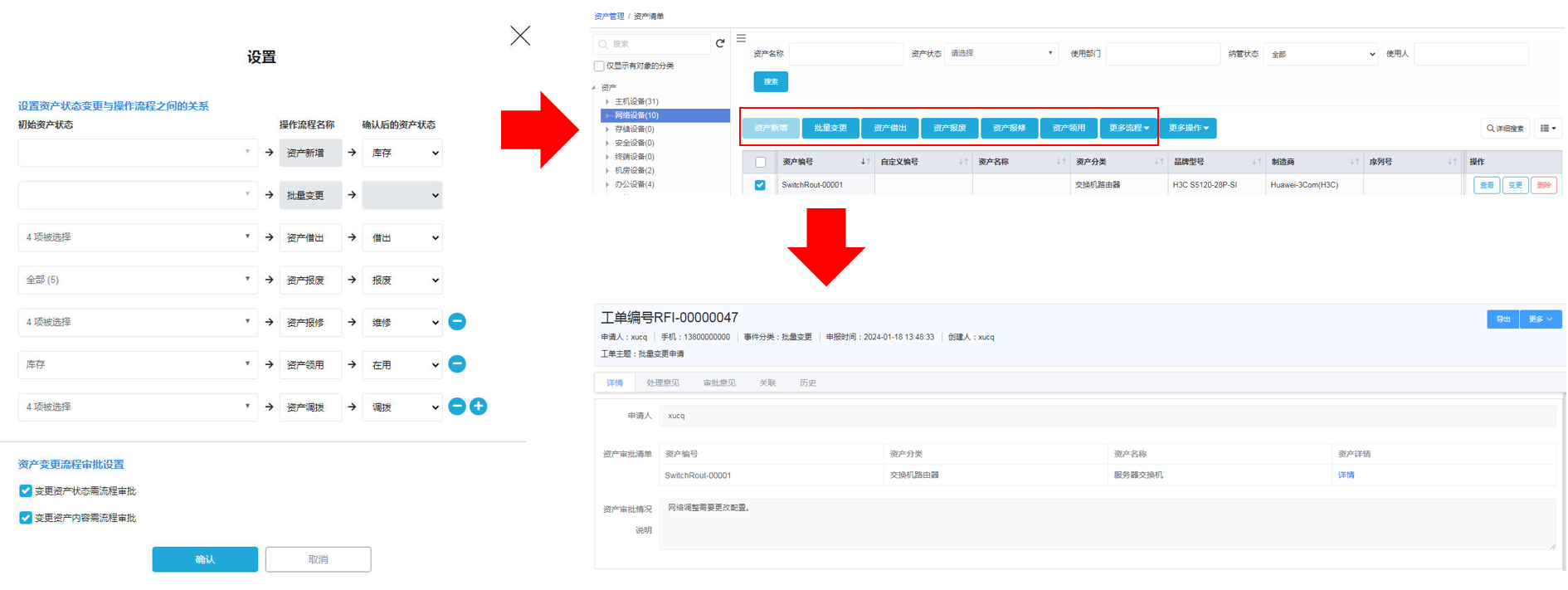Click the 确认 button in settings dialog

point(205,560)
